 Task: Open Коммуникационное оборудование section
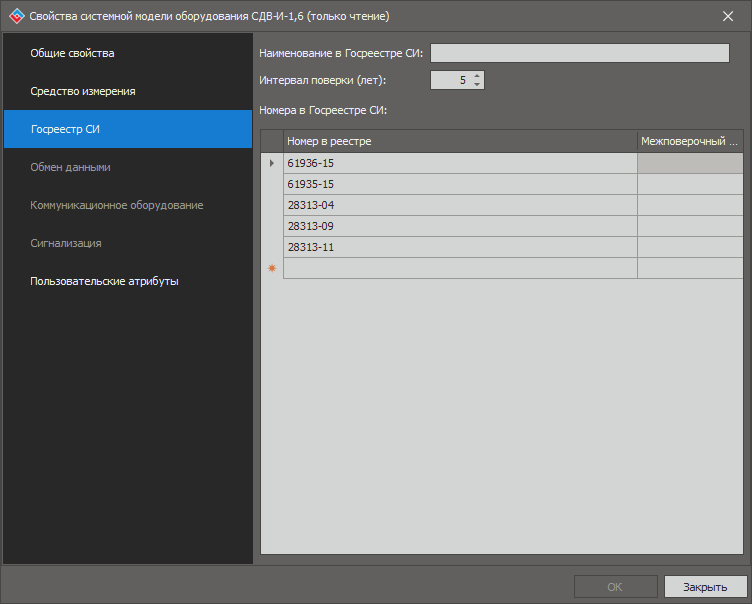tap(128, 205)
